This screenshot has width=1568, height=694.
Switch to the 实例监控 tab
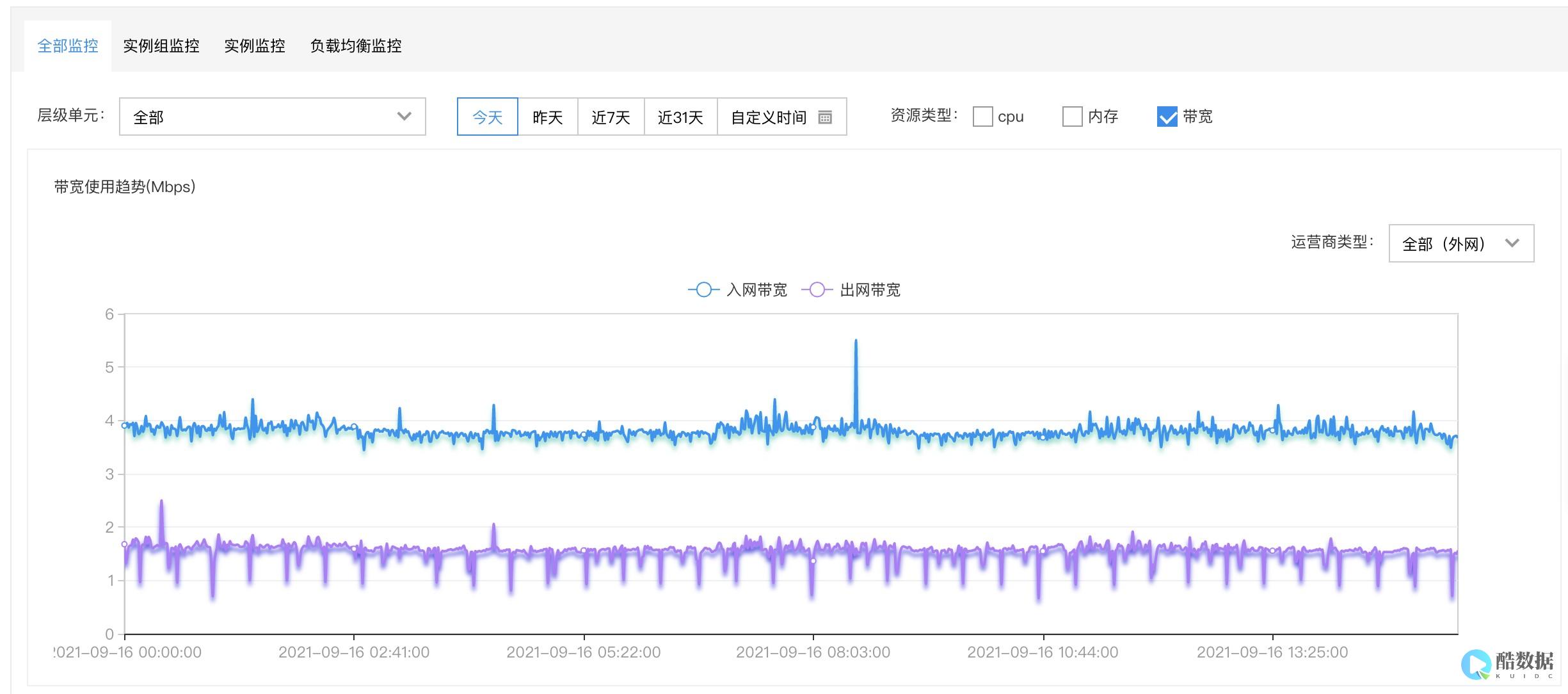pyautogui.click(x=255, y=46)
